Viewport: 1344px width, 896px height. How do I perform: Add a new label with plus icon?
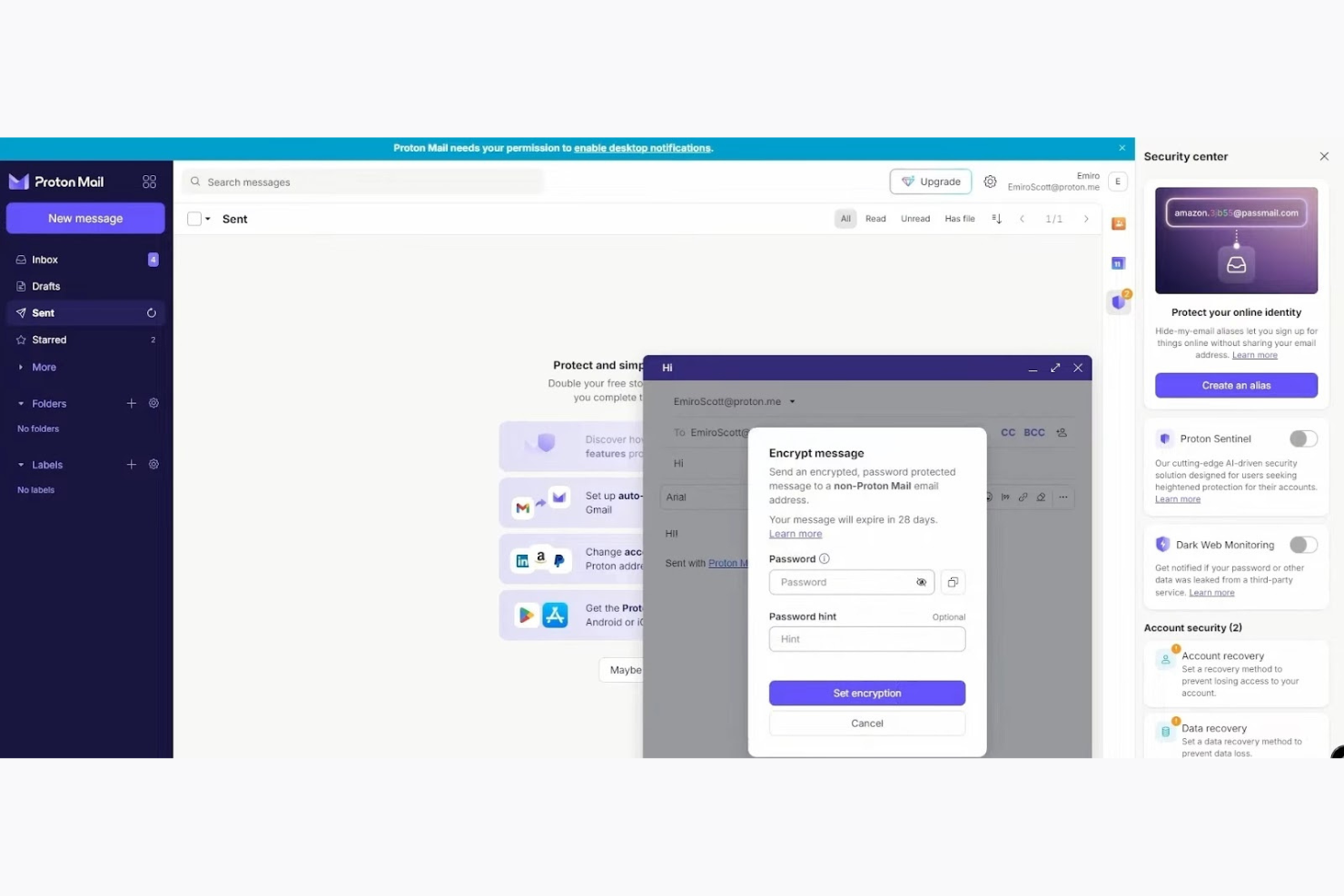pyautogui.click(x=132, y=465)
